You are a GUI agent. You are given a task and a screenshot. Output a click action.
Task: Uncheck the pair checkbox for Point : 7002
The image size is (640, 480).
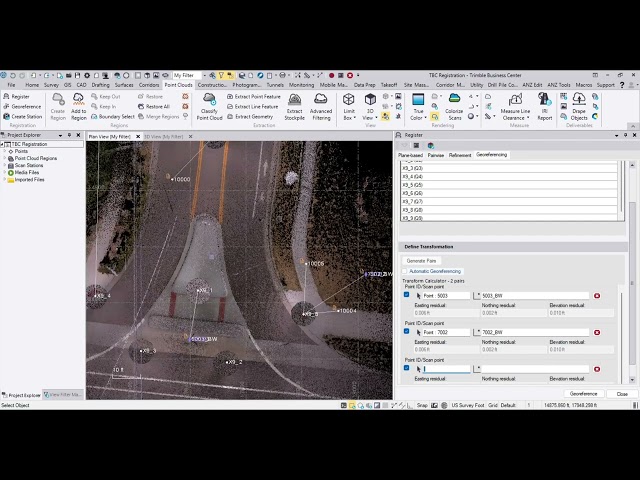407,331
